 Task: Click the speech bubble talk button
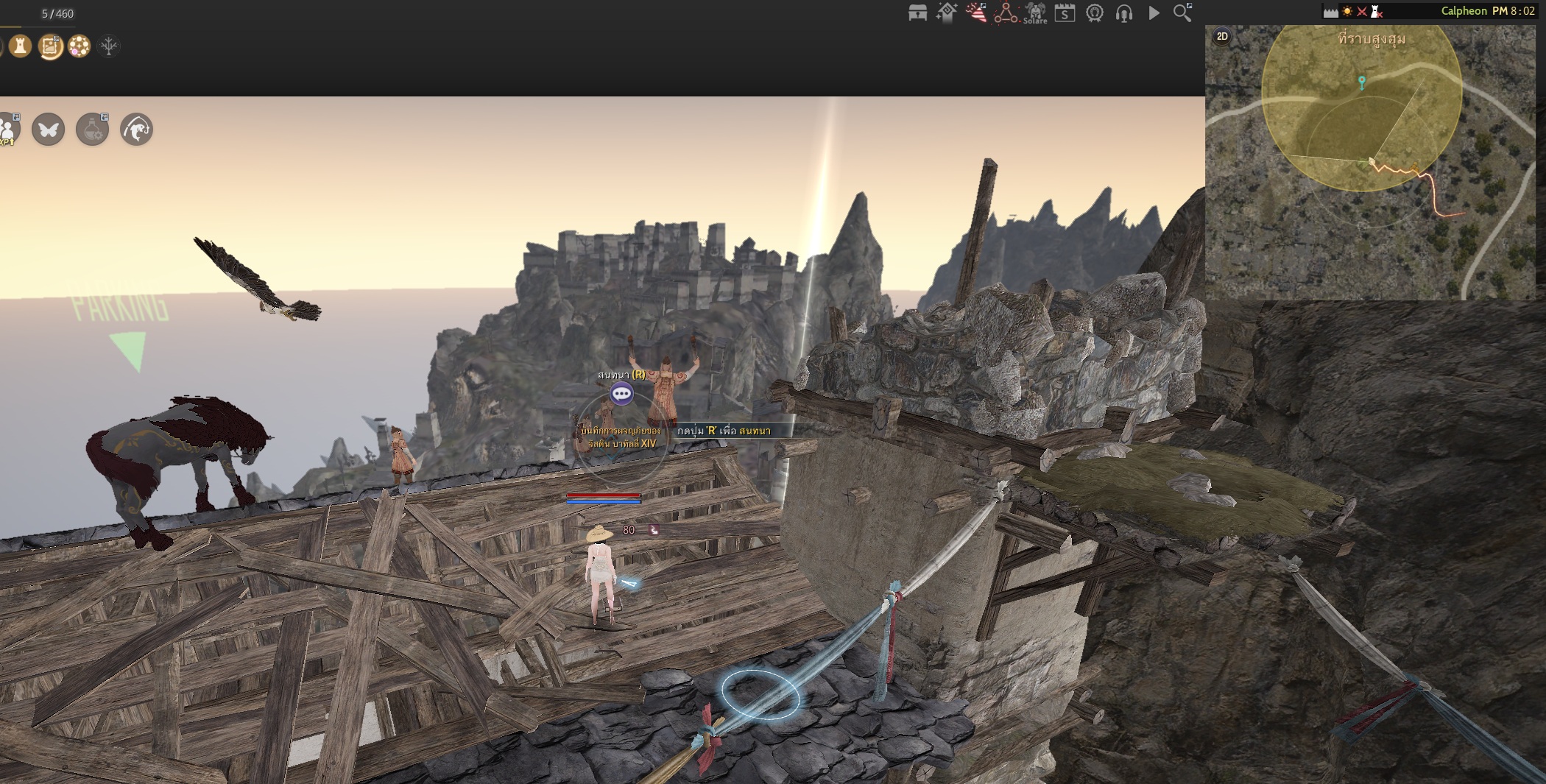tap(621, 394)
